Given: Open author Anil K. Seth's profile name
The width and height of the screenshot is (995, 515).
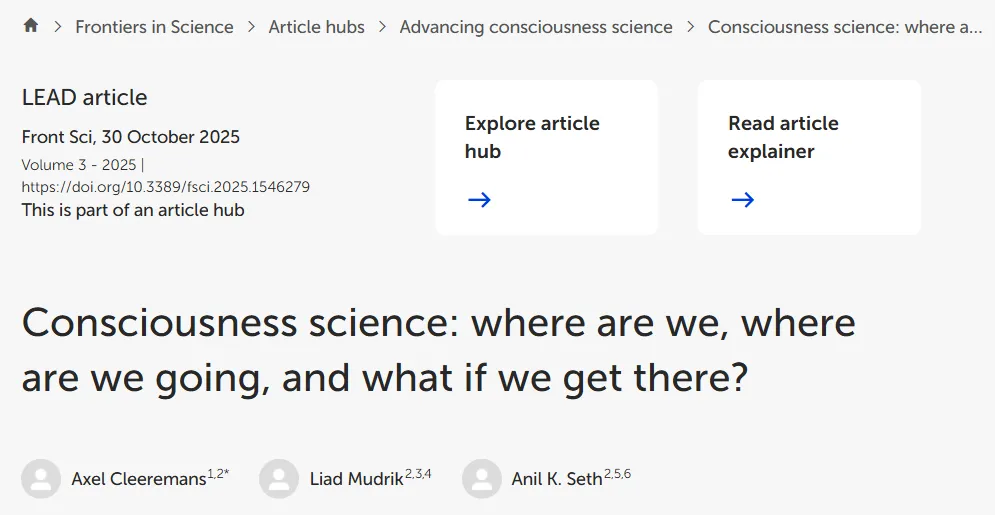Looking at the screenshot, I should click(557, 479).
